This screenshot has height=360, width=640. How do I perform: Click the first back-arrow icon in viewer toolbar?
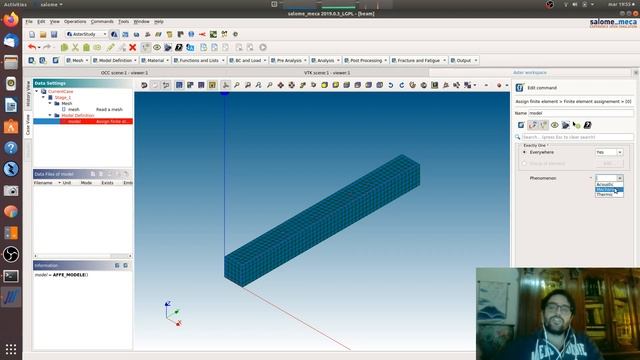pos(144,85)
